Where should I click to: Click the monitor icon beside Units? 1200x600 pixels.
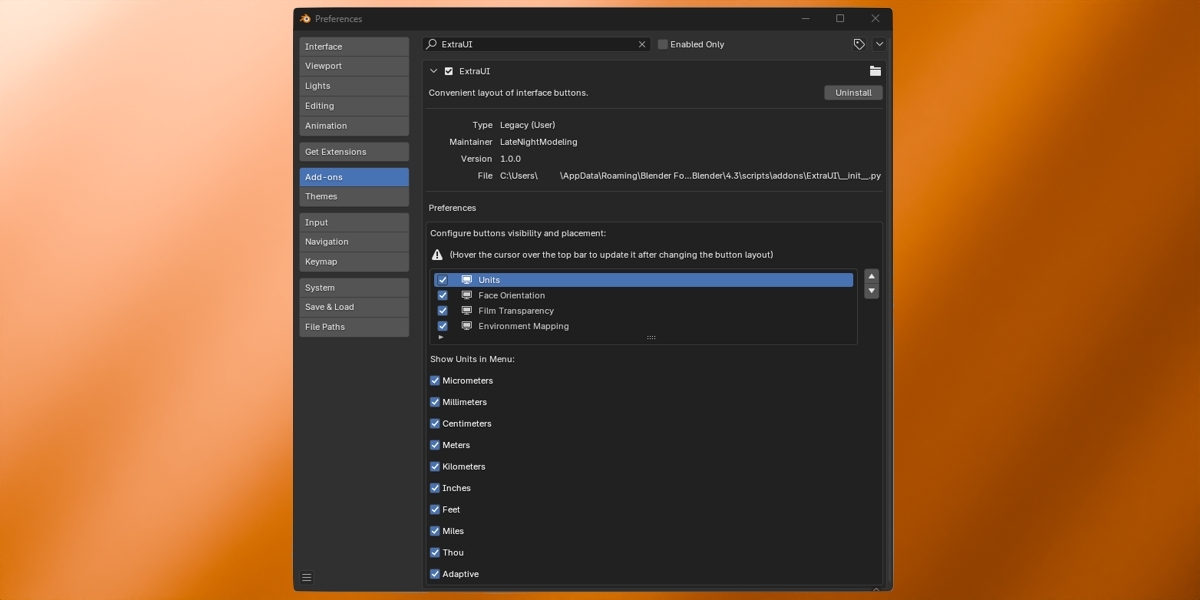pyautogui.click(x=466, y=280)
